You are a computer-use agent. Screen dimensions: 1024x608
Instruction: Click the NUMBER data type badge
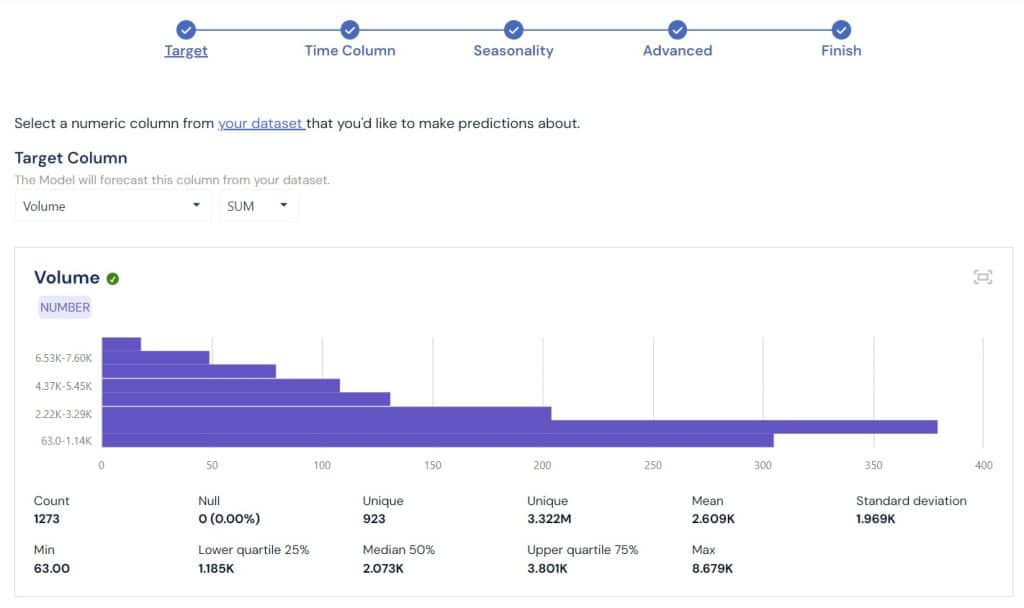(64, 307)
